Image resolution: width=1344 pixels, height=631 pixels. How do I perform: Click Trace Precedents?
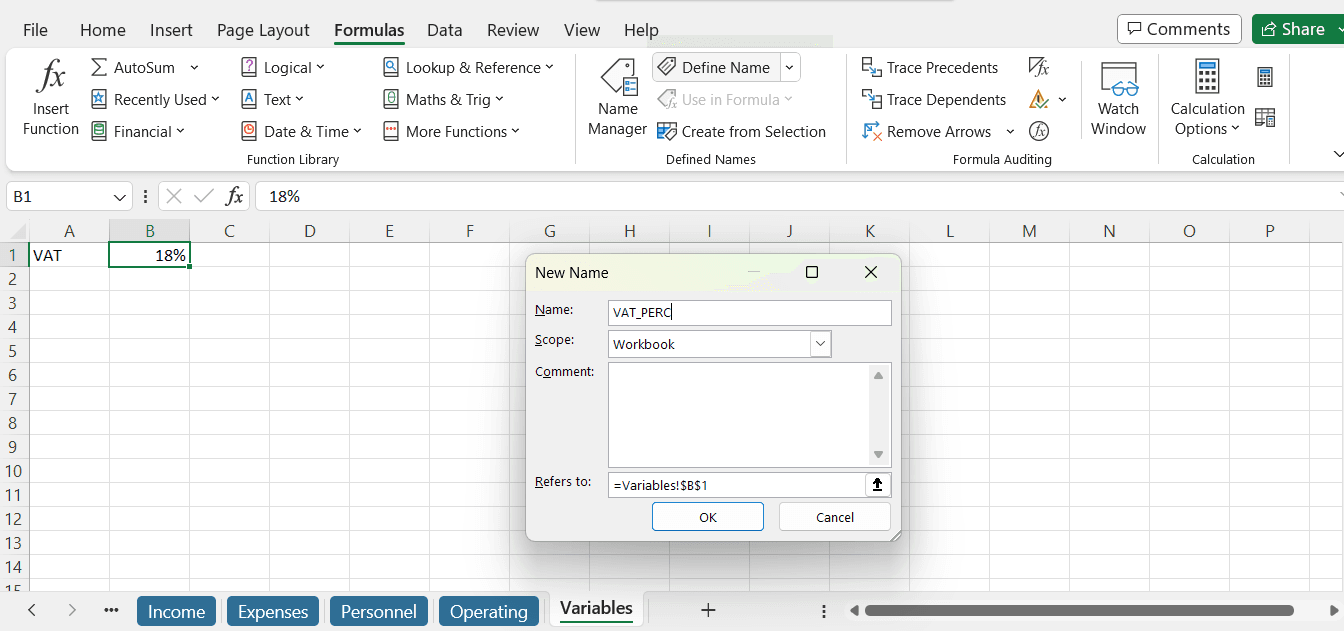tap(930, 67)
